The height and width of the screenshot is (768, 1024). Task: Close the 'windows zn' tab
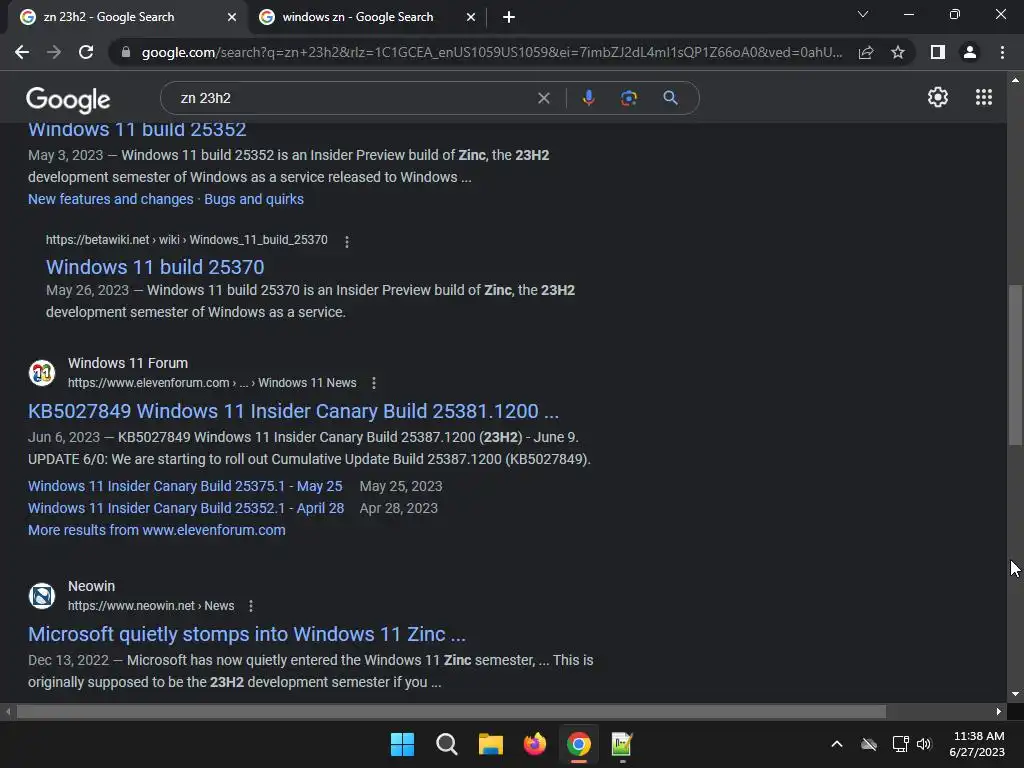(x=471, y=17)
